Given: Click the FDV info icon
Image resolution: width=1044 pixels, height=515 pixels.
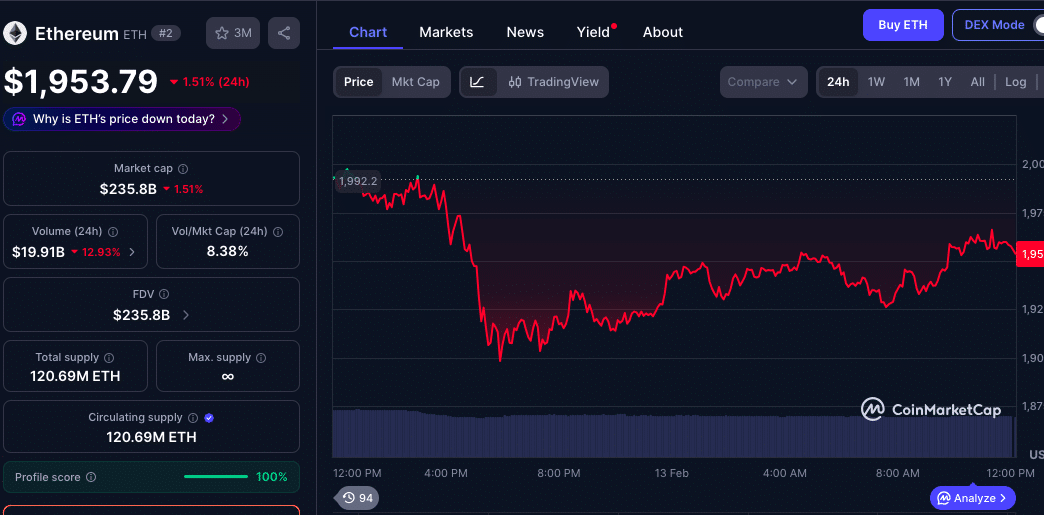Looking at the screenshot, I should [164, 294].
